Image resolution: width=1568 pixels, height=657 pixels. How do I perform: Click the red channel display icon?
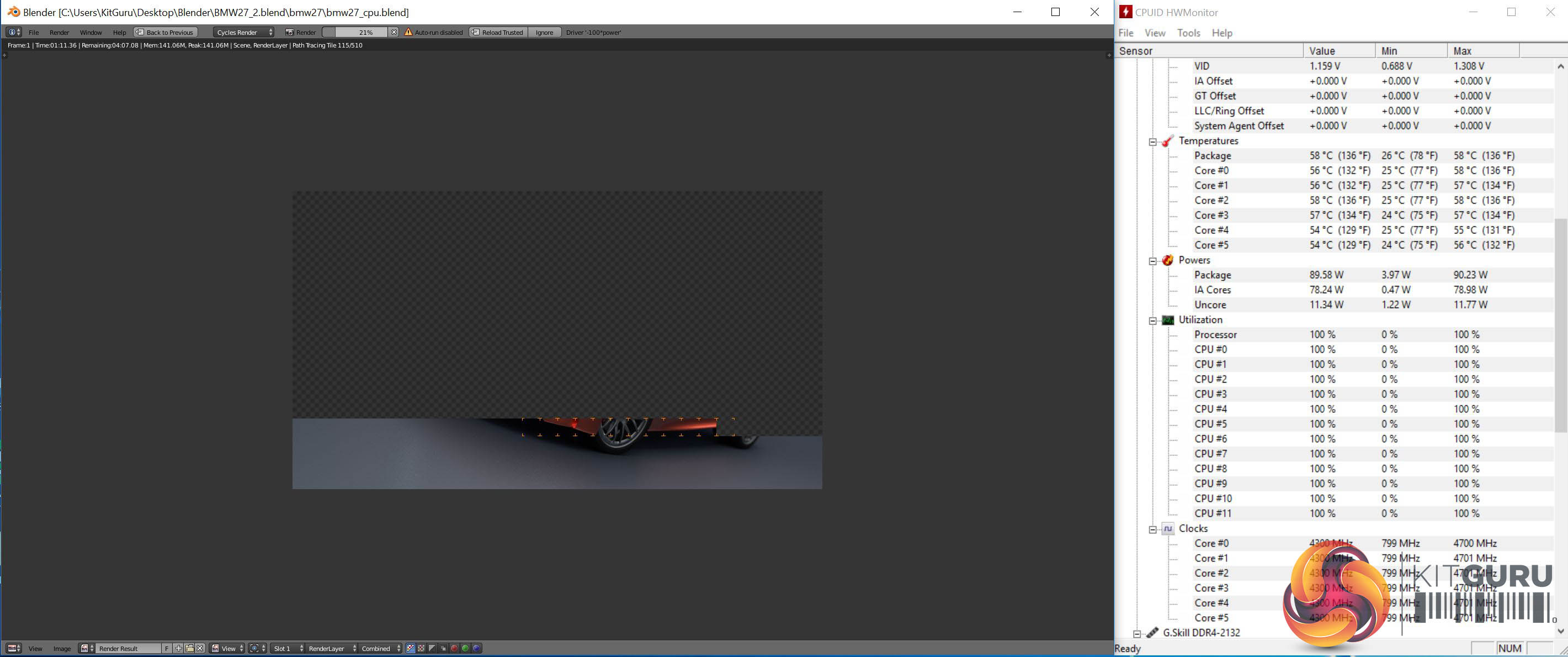[x=454, y=648]
